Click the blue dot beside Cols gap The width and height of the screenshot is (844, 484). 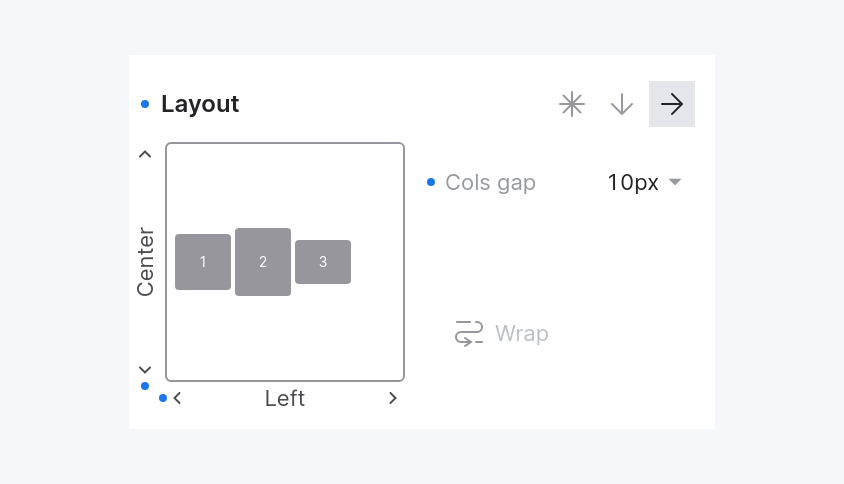click(431, 182)
